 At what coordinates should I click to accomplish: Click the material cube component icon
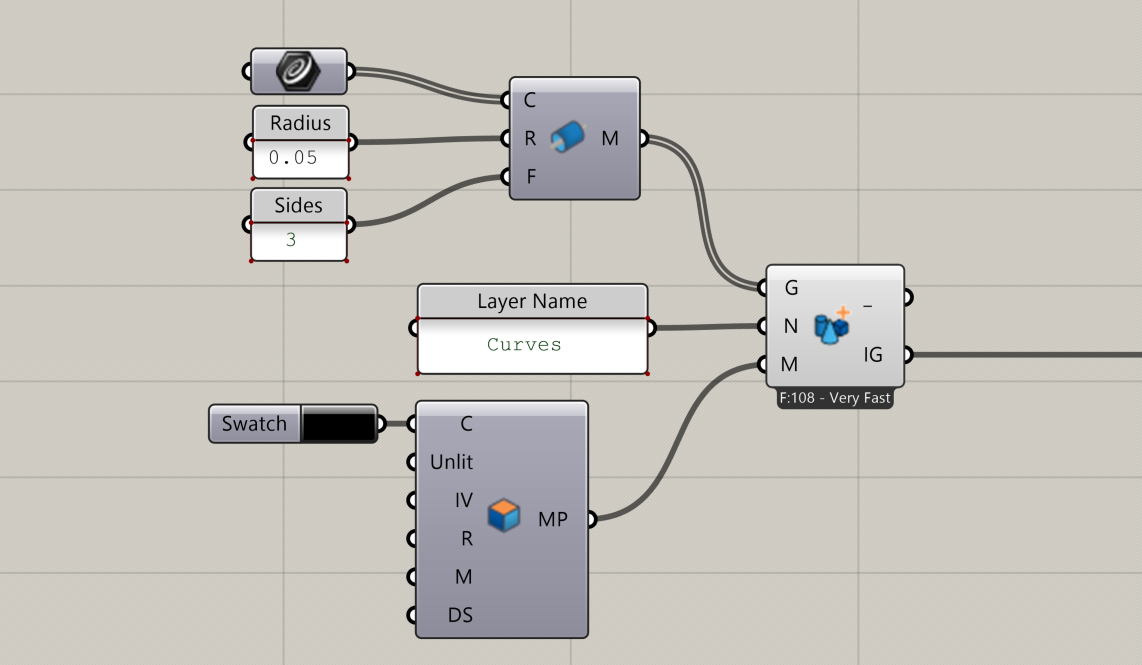click(505, 517)
